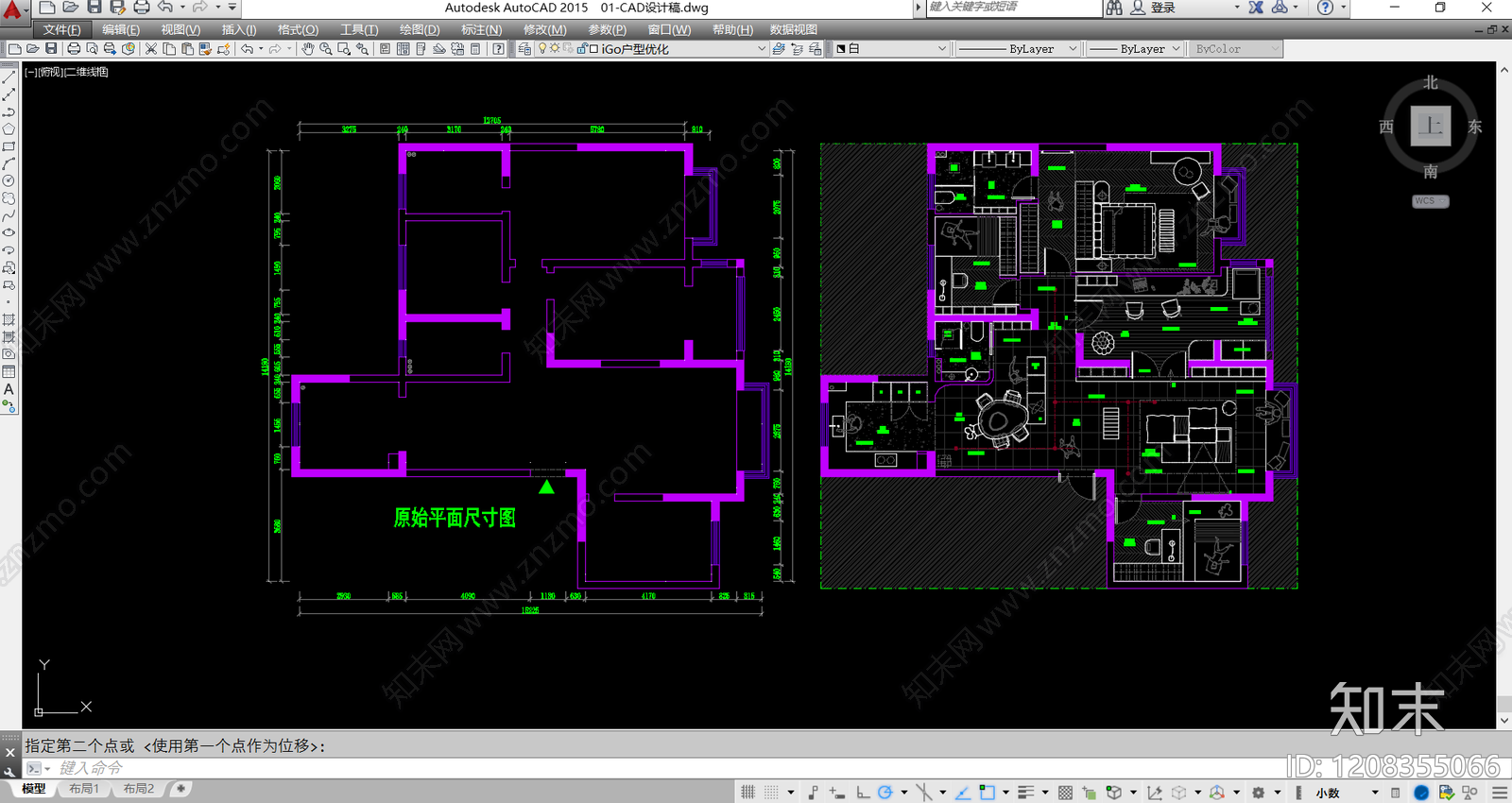1512x803 pixels.
Task: Click the WCS button under the ViewCube
Action: (1430, 201)
